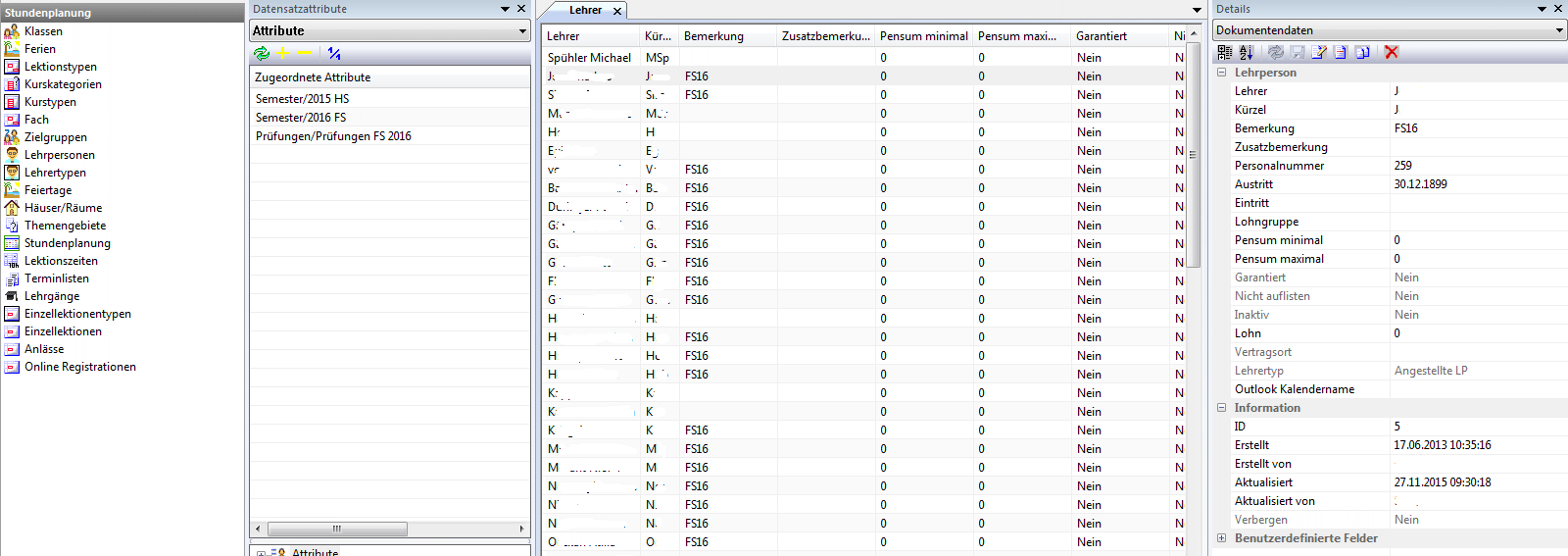Image resolution: width=1568 pixels, height=556 pixels.
Task: Select the Semester/2016 FS attribute
Action: [301, 118]
